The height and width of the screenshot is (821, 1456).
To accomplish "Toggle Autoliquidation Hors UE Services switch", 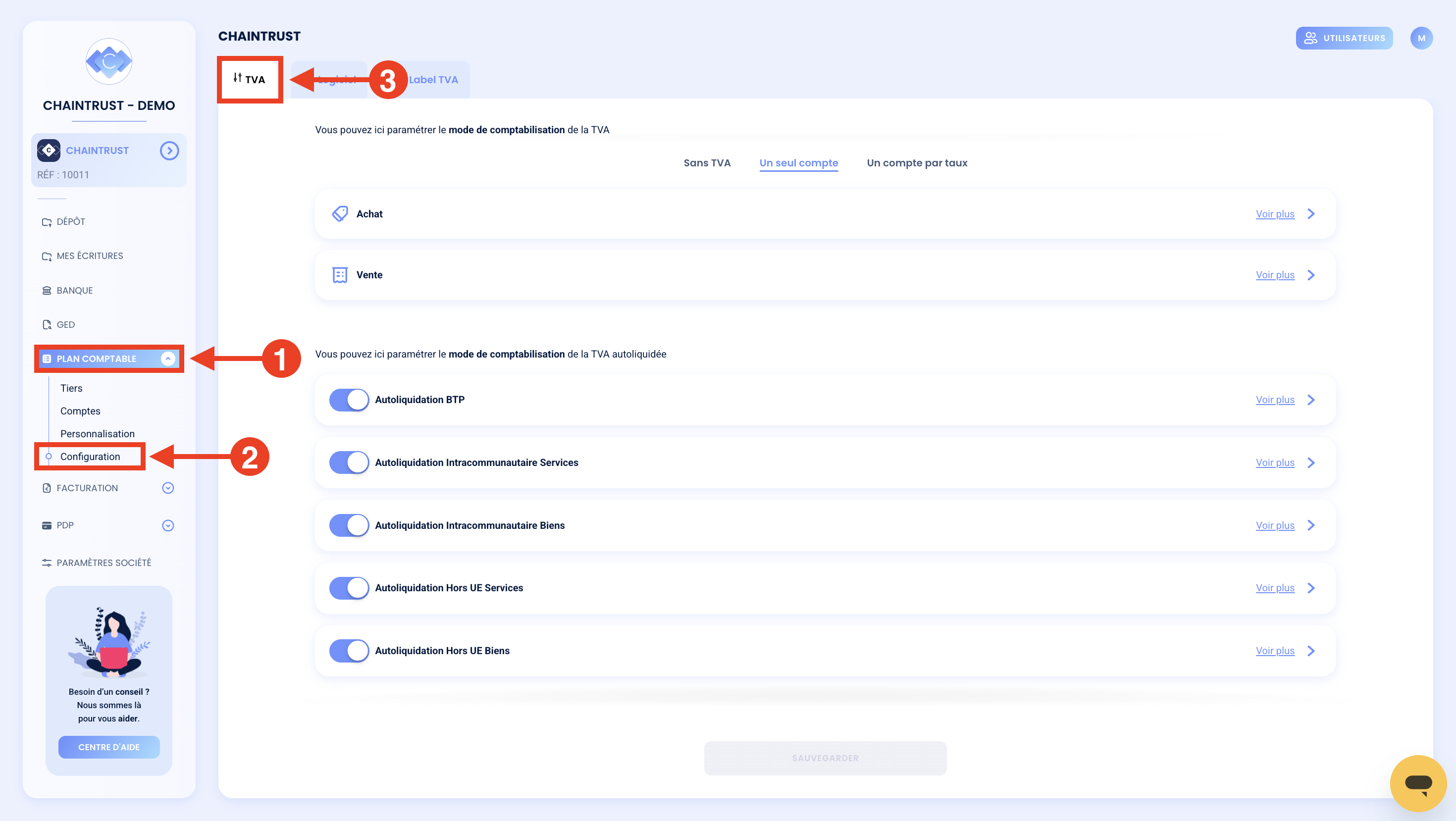I will 349,588.
